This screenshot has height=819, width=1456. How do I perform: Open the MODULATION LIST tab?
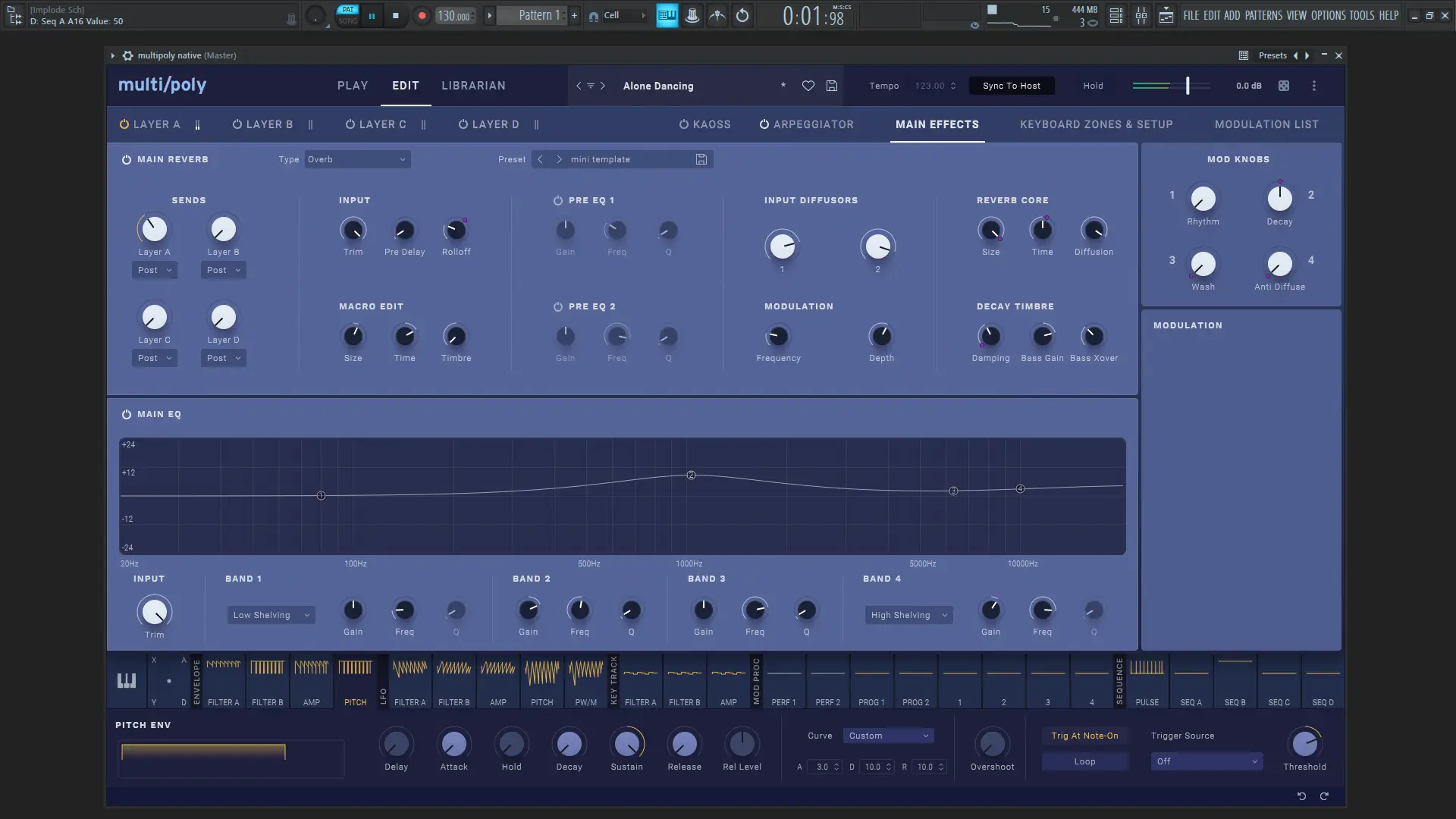point(1266,124)
